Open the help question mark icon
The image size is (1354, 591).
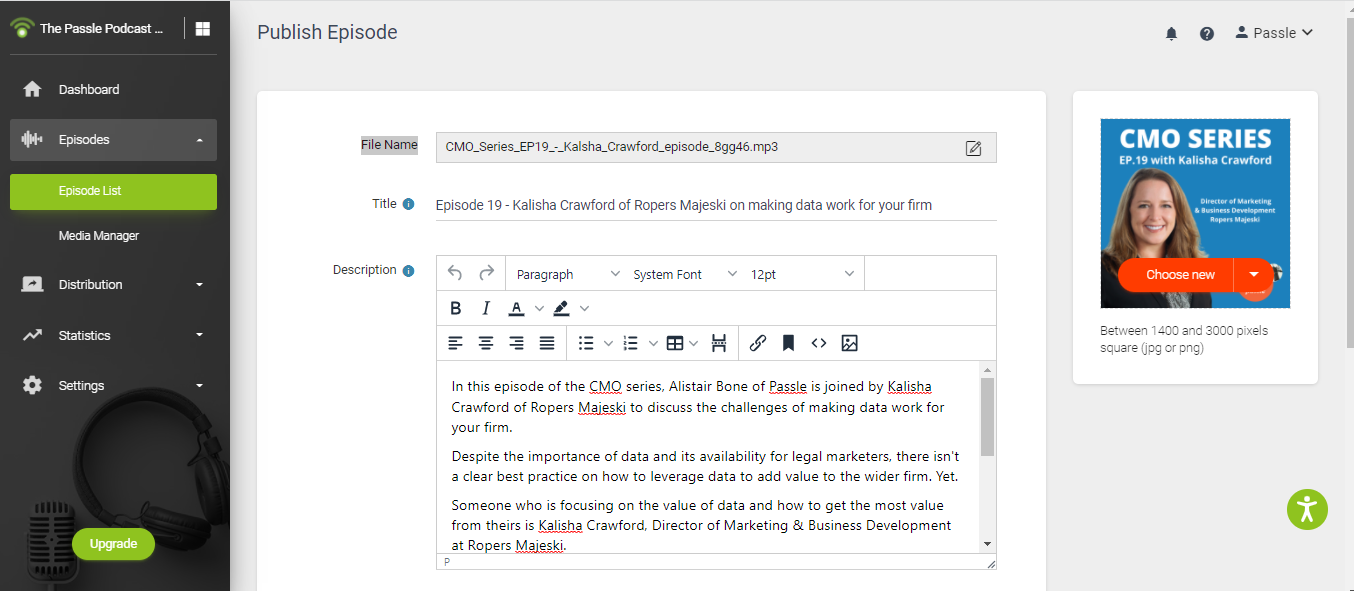point(1207,33)
